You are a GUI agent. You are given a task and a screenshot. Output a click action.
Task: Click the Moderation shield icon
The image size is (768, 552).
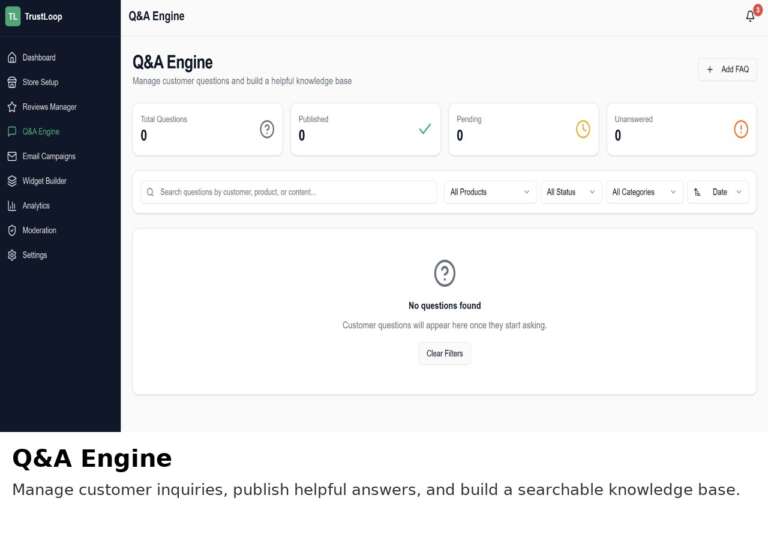[12, 230]
